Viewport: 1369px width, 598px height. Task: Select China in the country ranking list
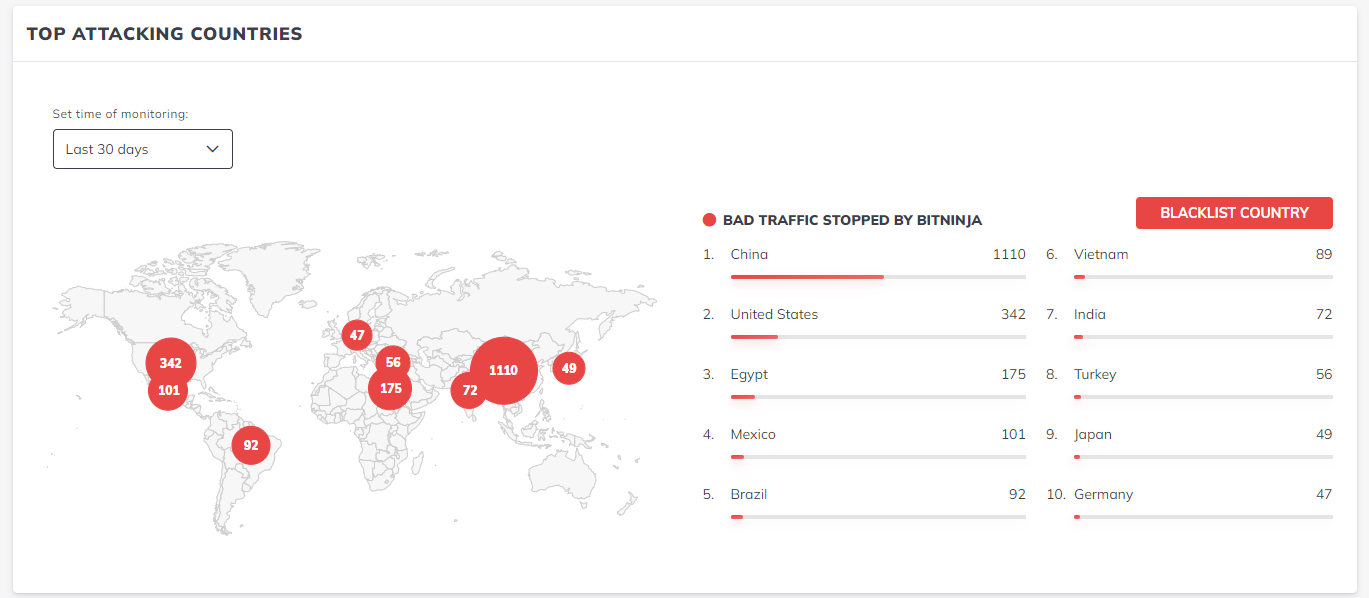749,254
